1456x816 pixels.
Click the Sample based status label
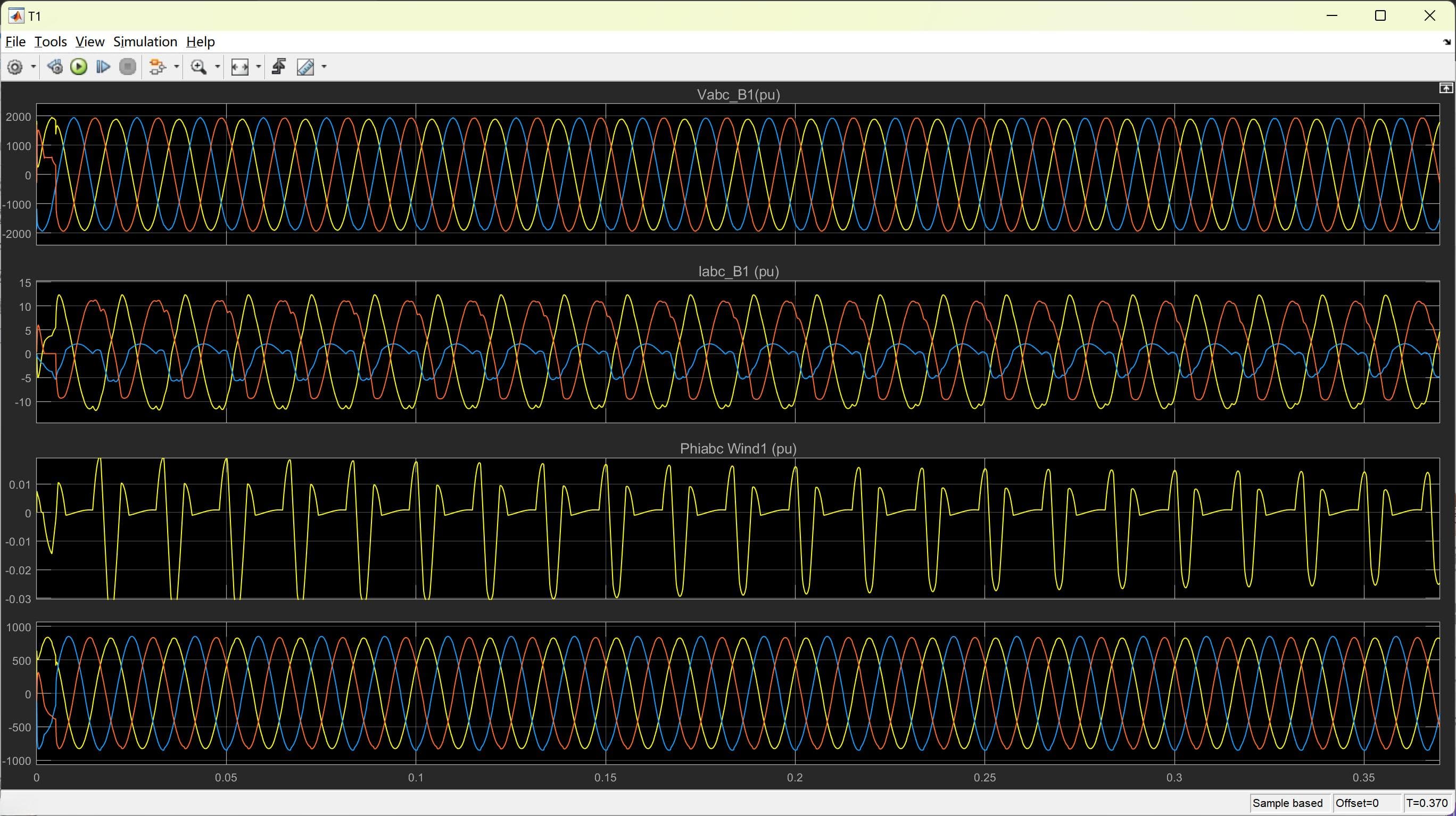point(1287,803)
